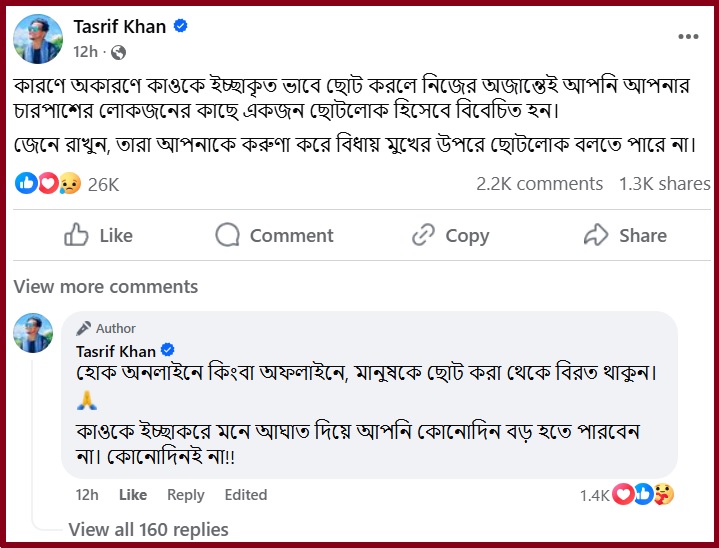Reply to Tasrif Khan's comment
This screenshot has height=548, width=719.
pyautogui.click(x=186, y=495)
